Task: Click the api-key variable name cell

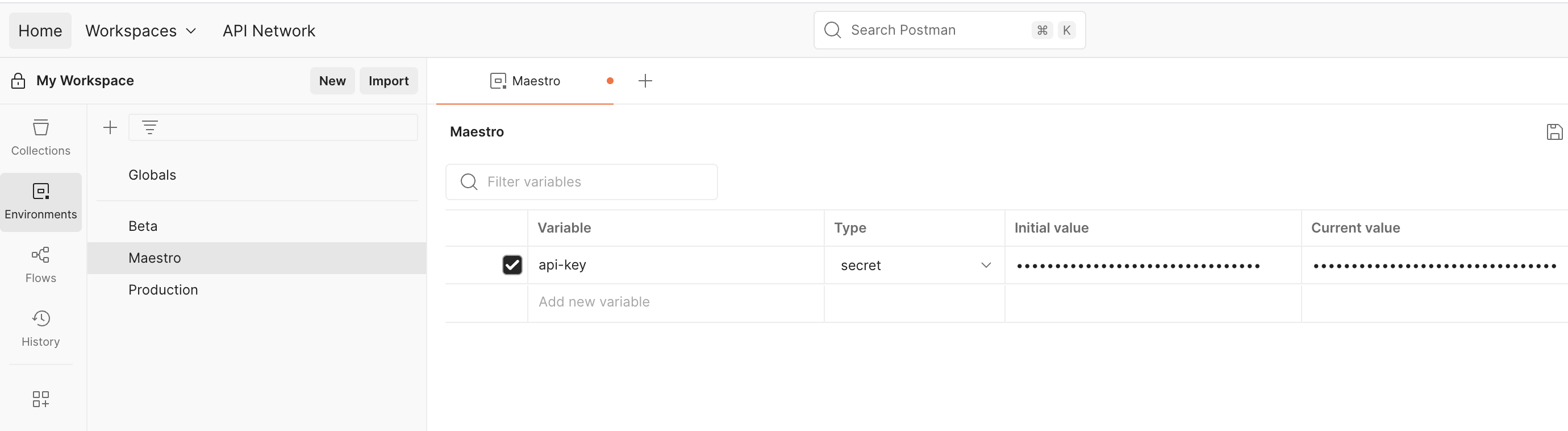Action: coord(675,265)
